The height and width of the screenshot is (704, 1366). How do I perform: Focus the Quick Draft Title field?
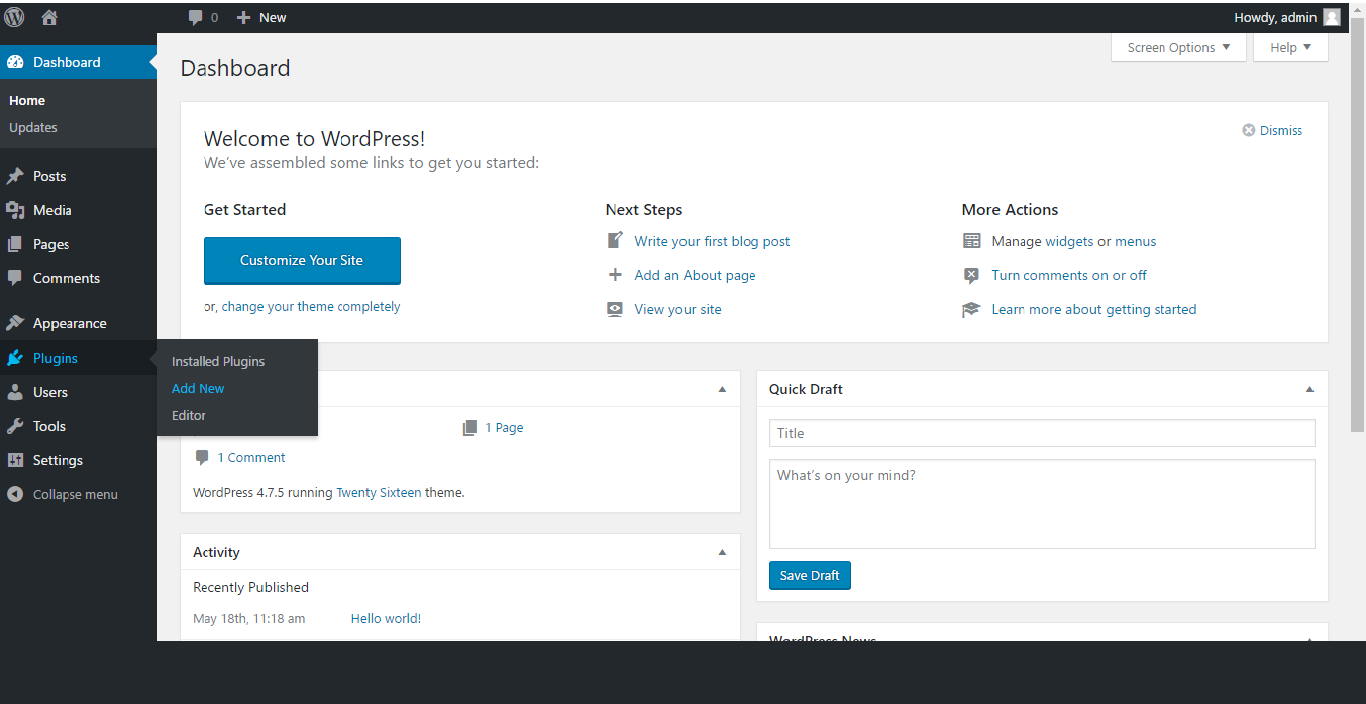(x=1042, y=433)
